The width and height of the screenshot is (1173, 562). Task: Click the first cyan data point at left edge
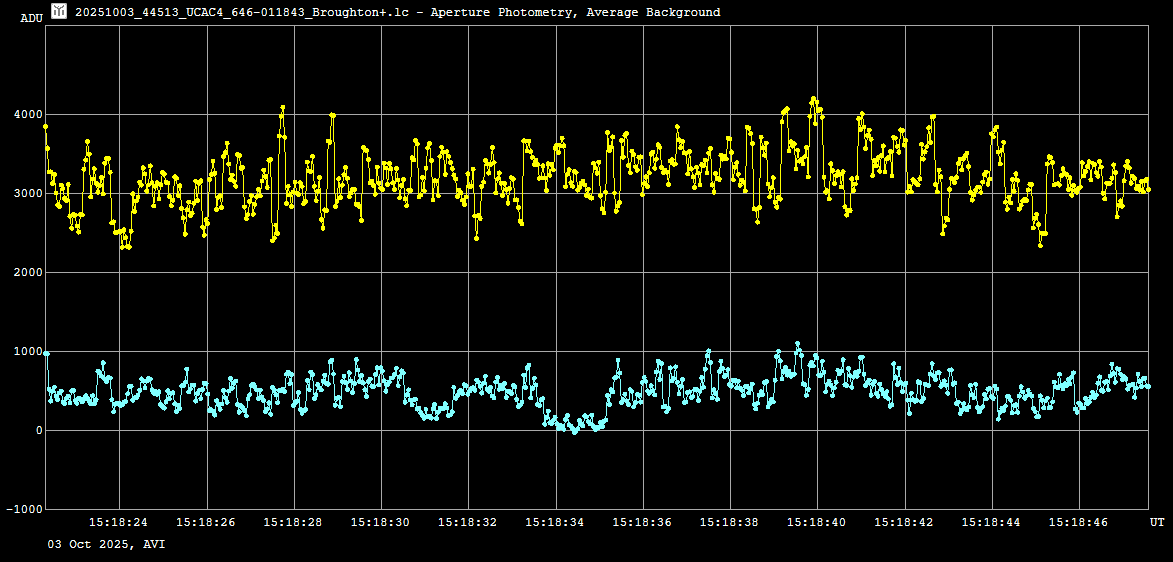[46, 353]
